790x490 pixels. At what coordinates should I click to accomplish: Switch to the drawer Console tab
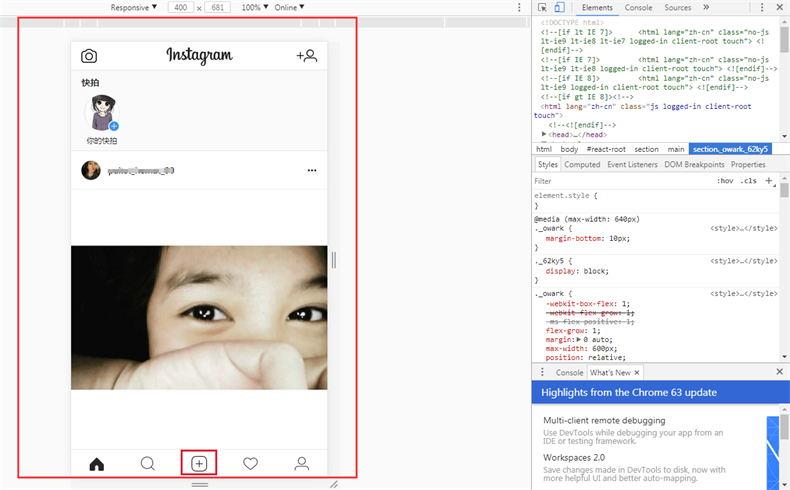coord(569,373)
